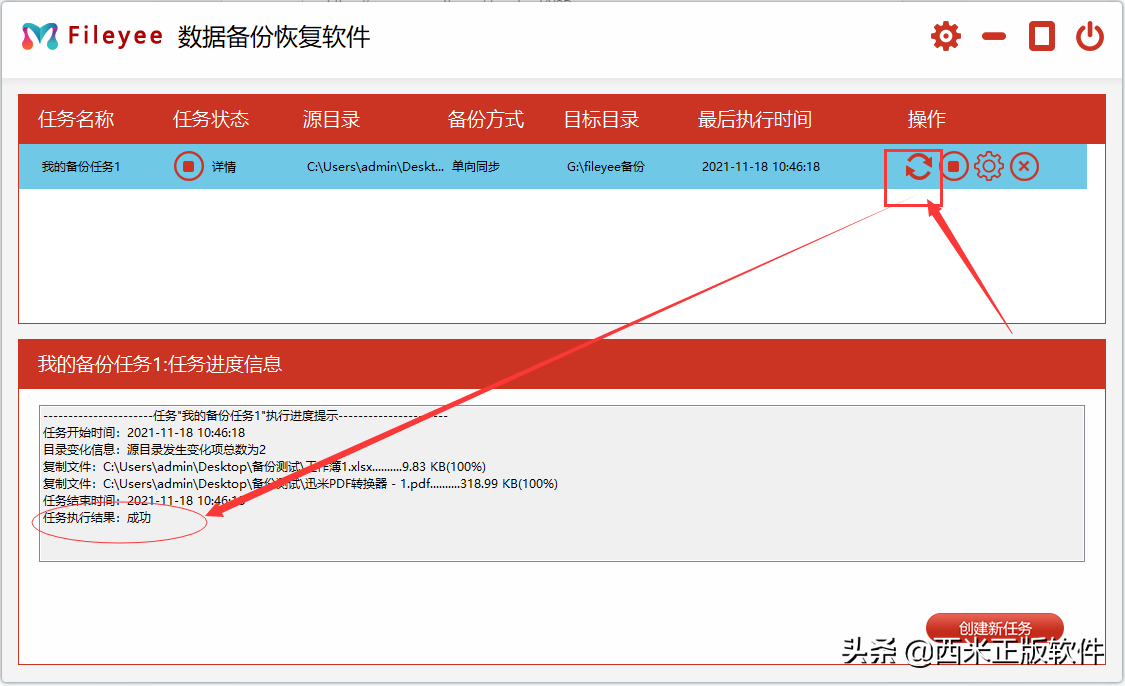Click the 源目录 column header

331,119
